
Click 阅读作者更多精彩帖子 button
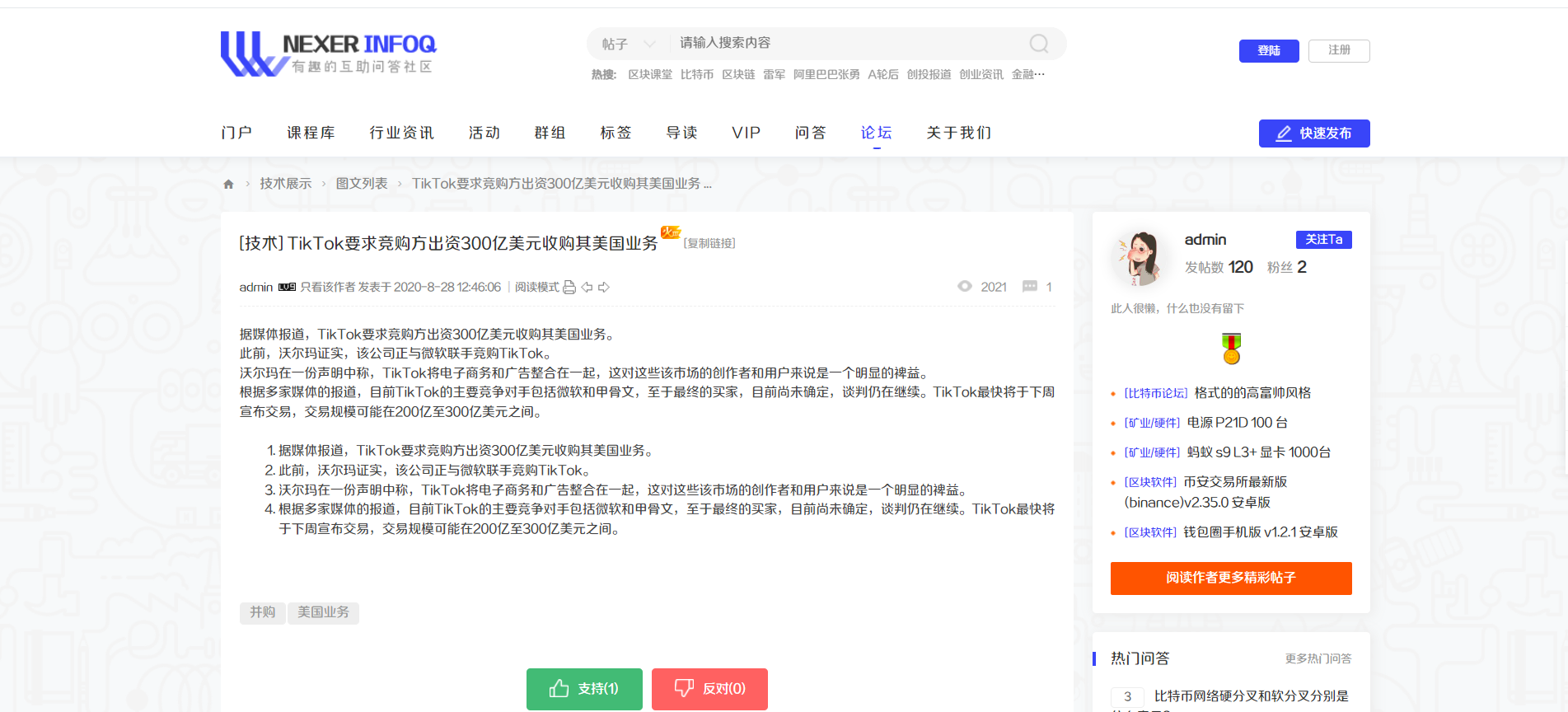click(1231, 578)
